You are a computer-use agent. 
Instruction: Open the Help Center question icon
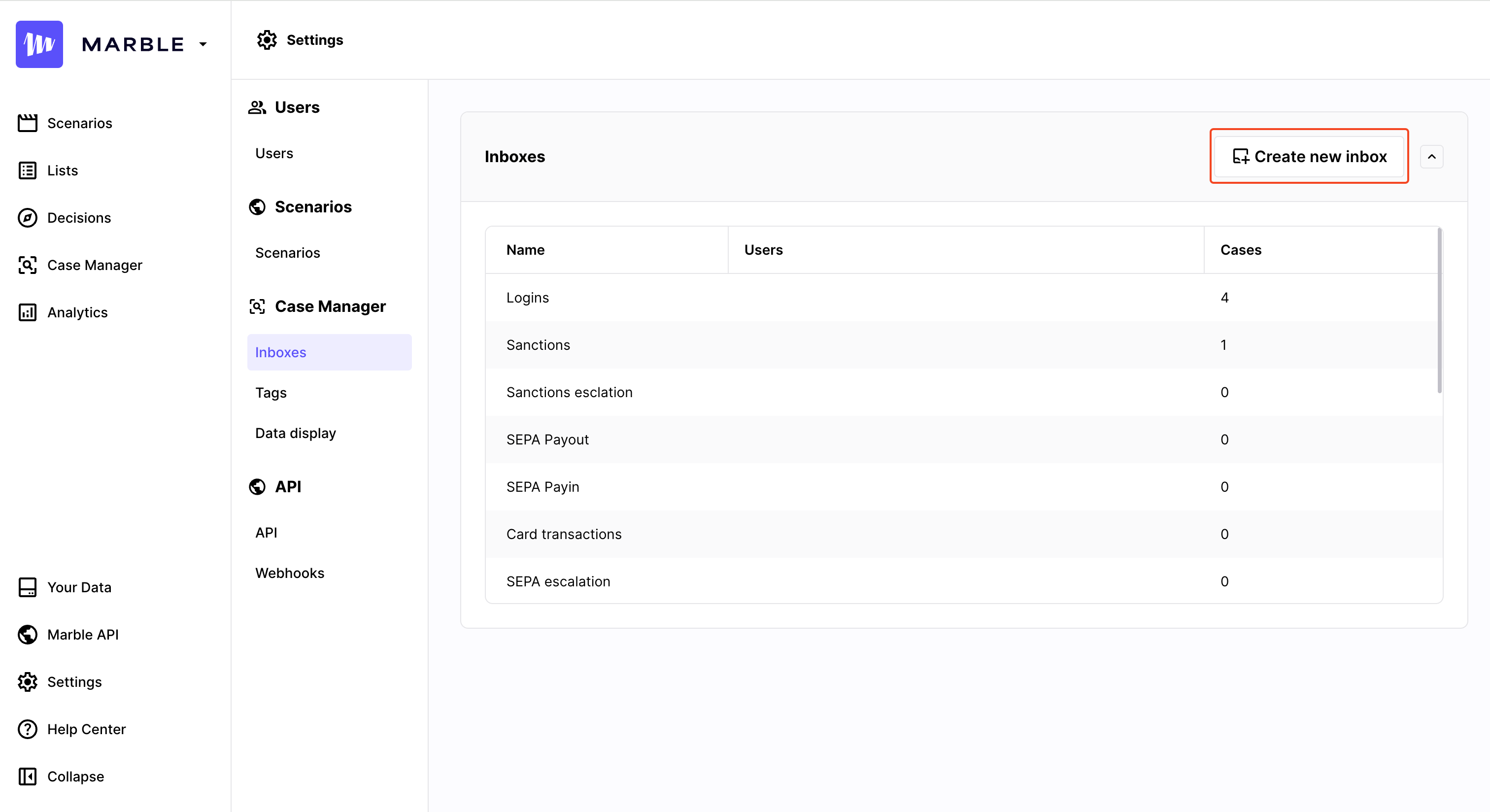coord(27,729)
